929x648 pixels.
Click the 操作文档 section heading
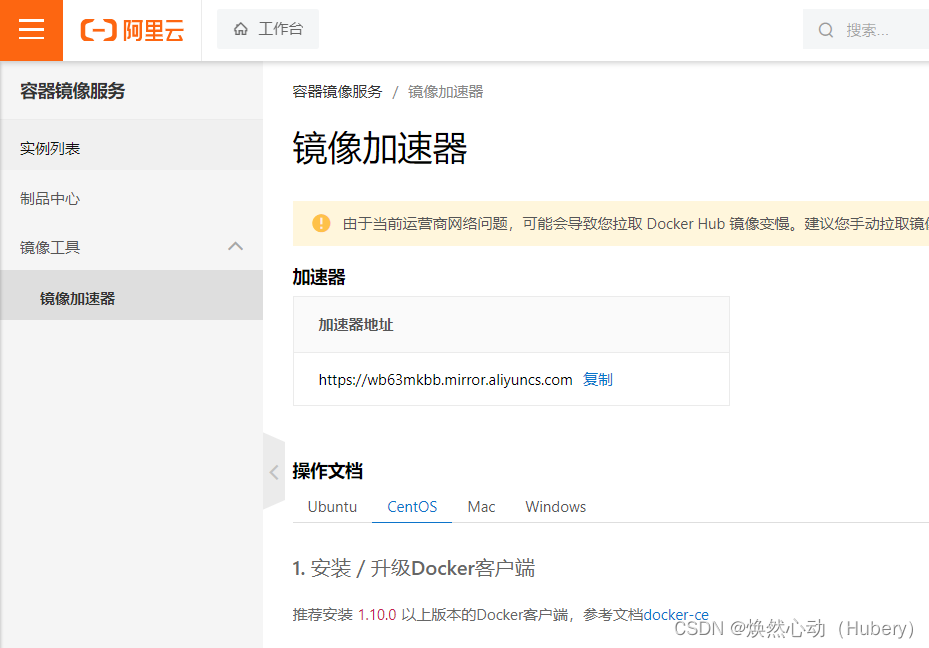point(328,471)
